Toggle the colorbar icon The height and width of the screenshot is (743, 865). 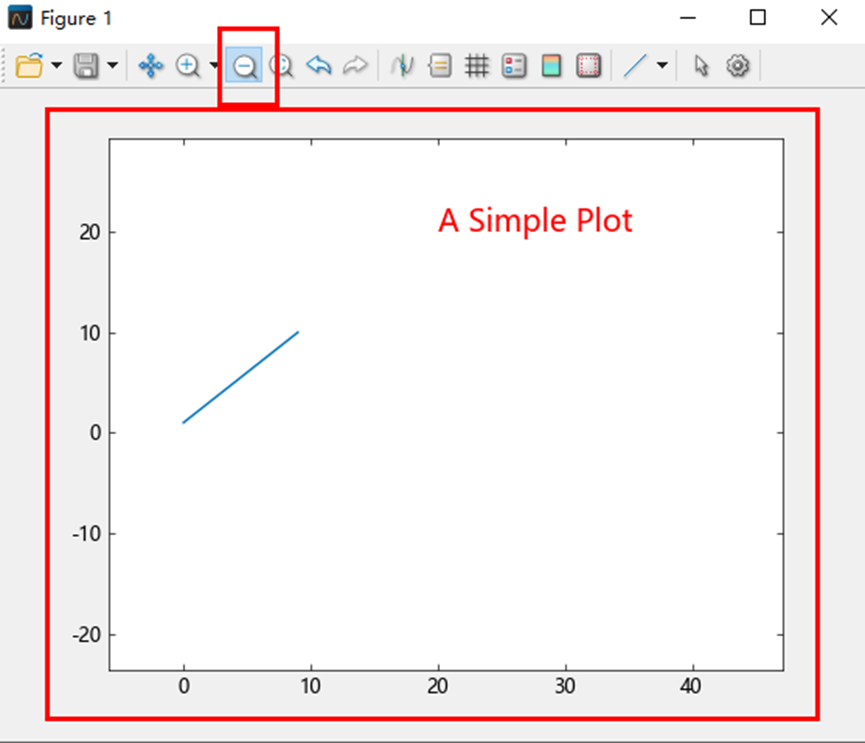tap(551, 66)
